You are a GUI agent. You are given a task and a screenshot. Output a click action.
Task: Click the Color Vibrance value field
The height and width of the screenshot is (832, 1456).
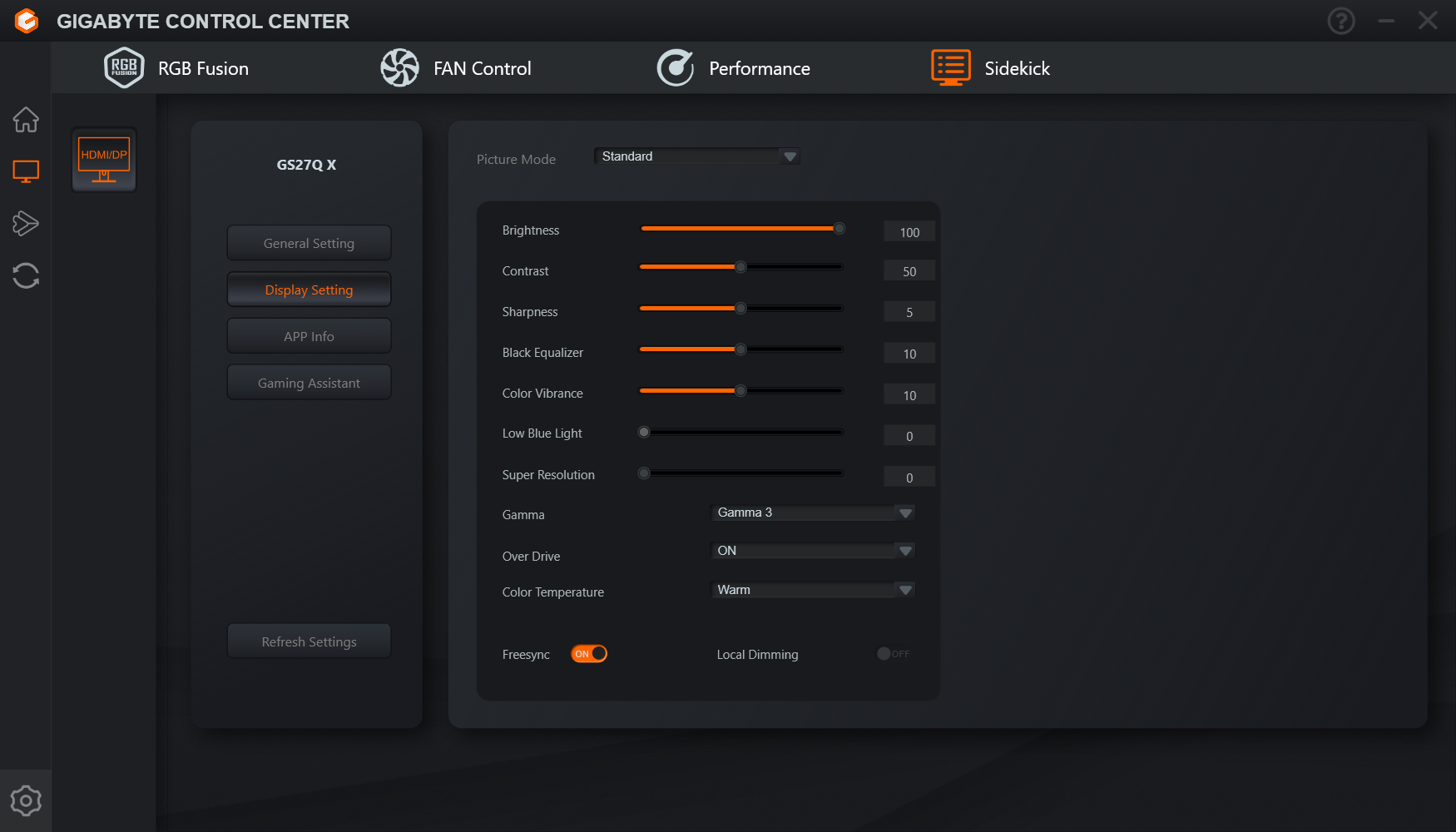coord(909,395)
